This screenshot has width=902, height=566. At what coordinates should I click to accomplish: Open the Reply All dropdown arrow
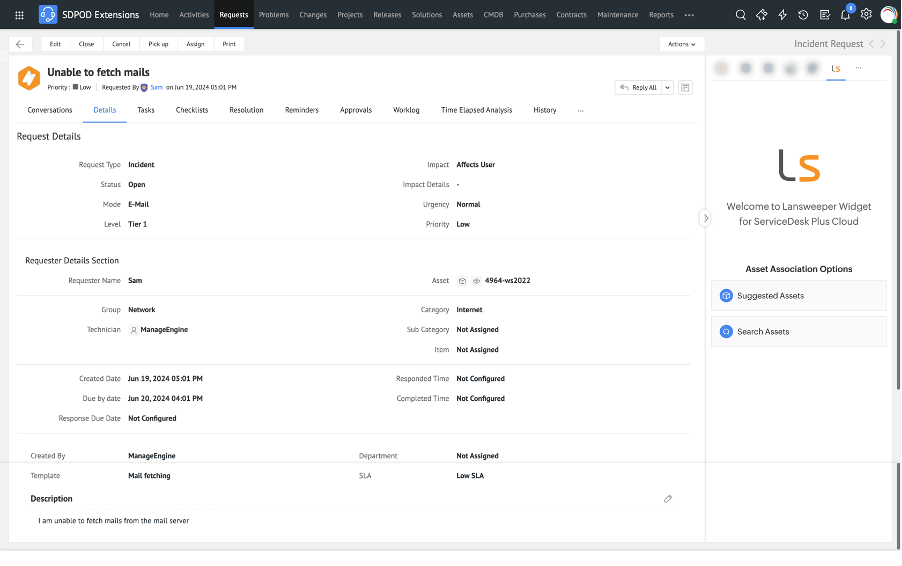(x=667, y=88)
